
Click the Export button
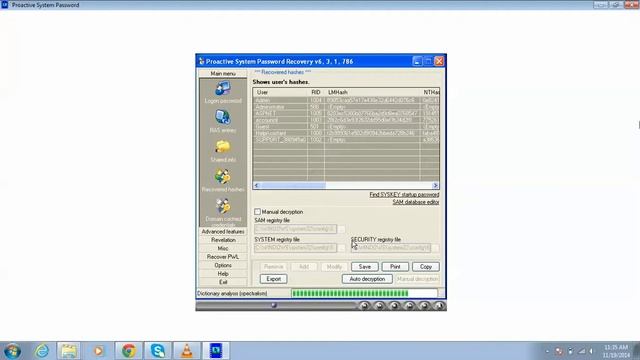coord(273,279)
